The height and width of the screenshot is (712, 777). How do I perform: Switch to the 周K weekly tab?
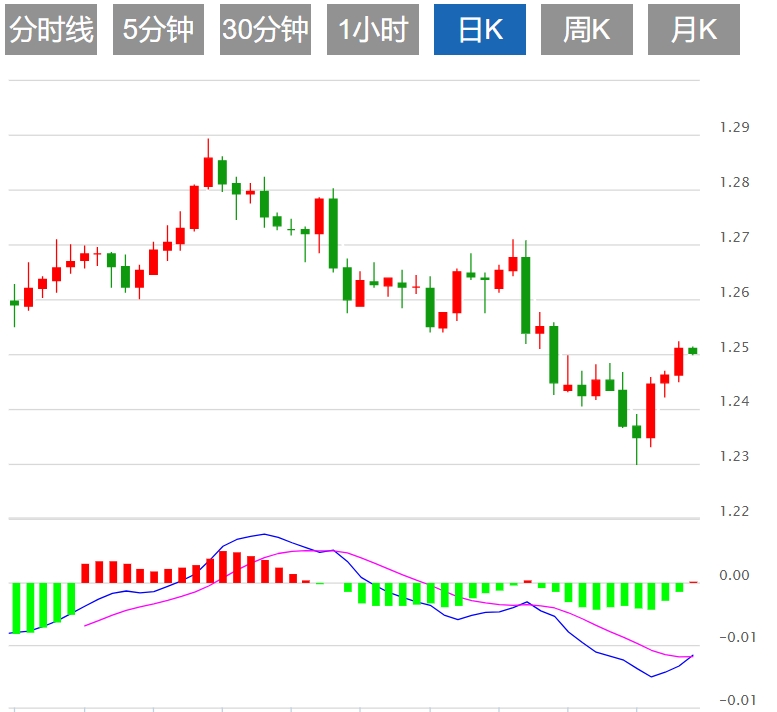587,30
